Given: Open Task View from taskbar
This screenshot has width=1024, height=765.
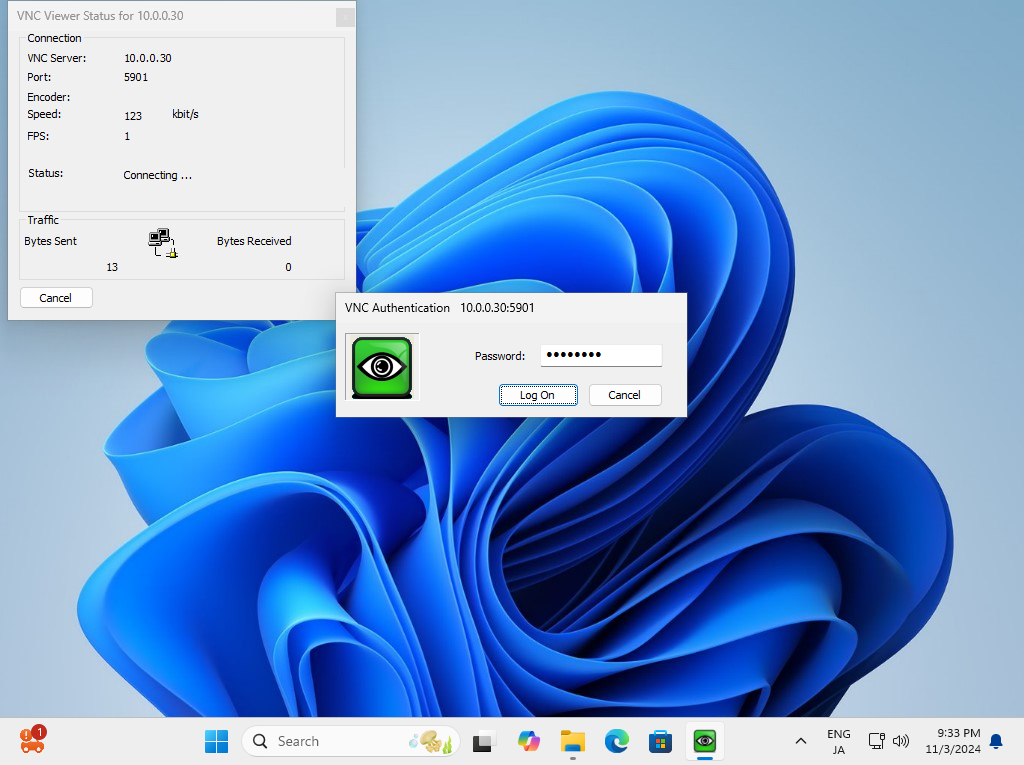Looking at the screenshot, I should [485, 741].
